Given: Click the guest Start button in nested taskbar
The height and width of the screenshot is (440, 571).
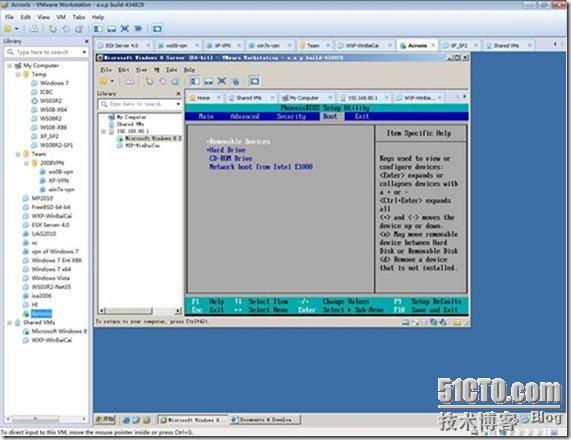Looking at the screenshot, I should click(105, 420).
